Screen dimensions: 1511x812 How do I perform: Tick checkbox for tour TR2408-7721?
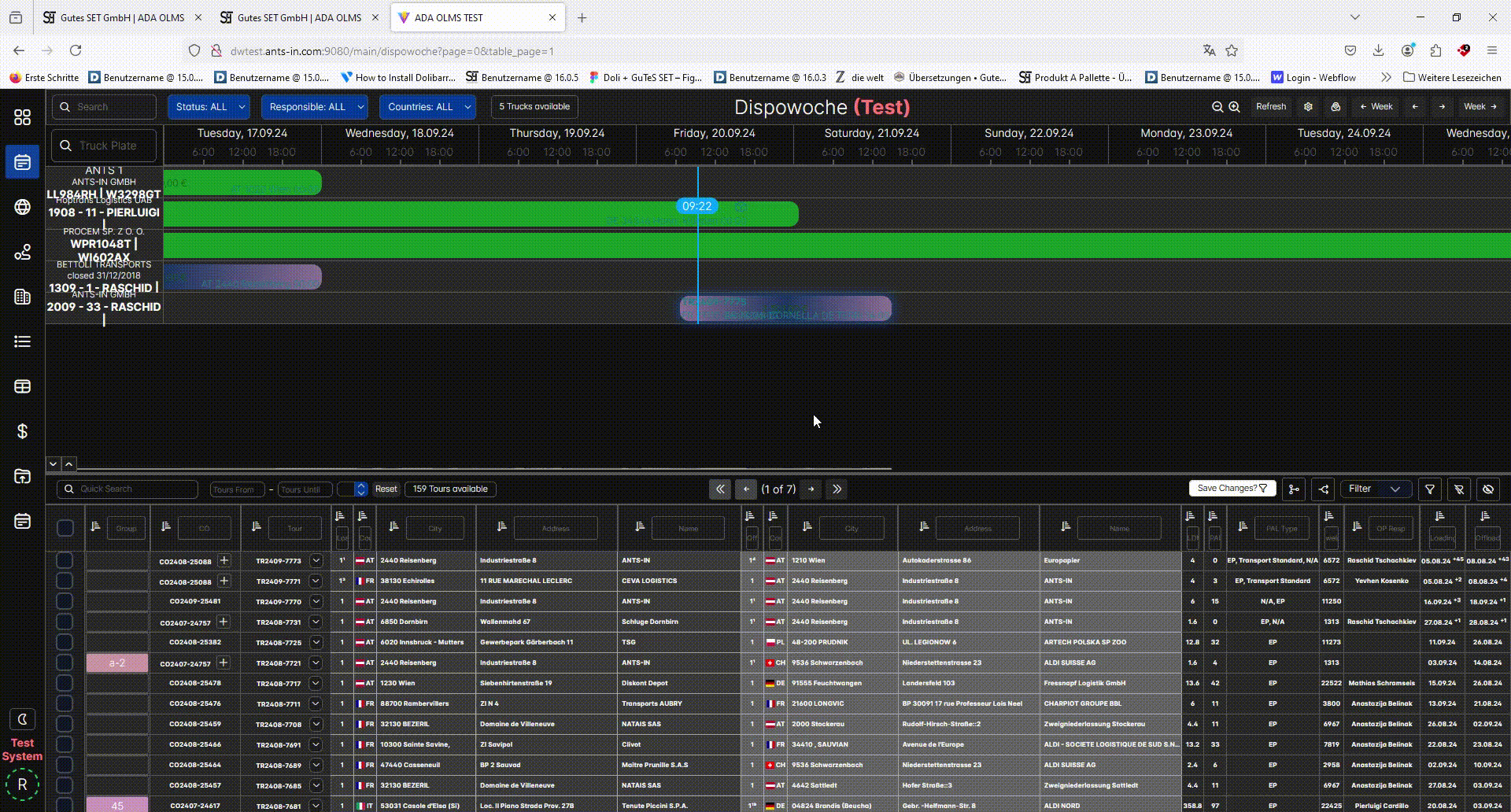(x=65, y=663)
